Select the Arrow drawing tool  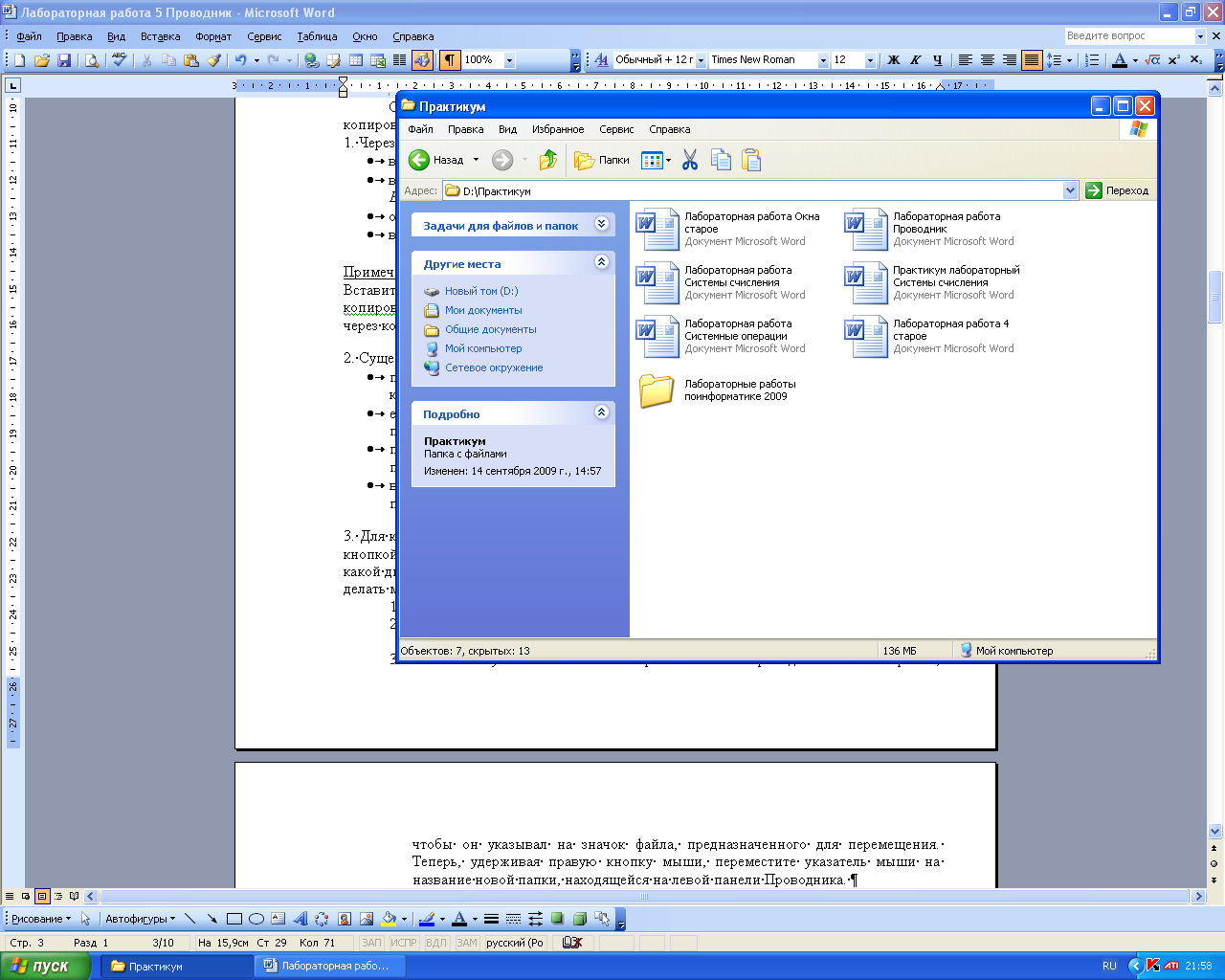click(x=212, y=919)
